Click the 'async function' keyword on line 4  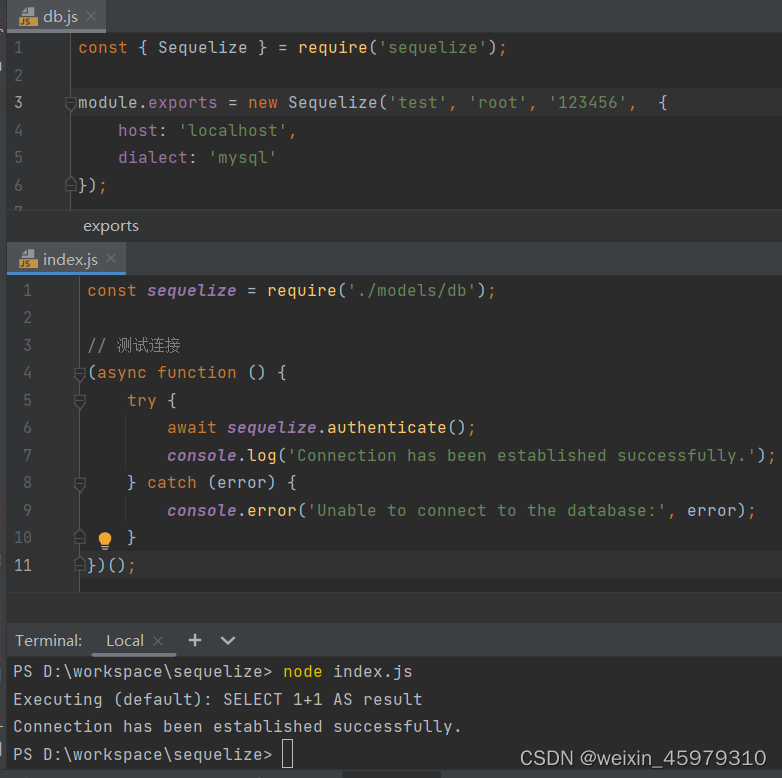click(x=167, y=373)
